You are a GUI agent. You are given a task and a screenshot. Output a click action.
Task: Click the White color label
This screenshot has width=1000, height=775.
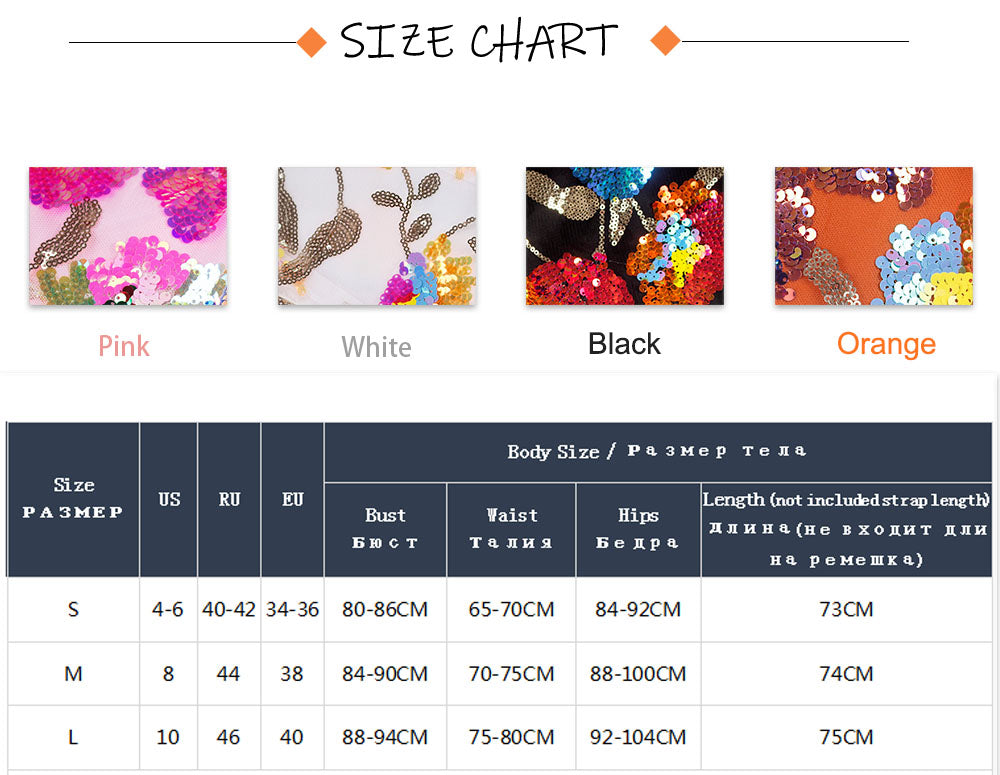pos(376,347)
